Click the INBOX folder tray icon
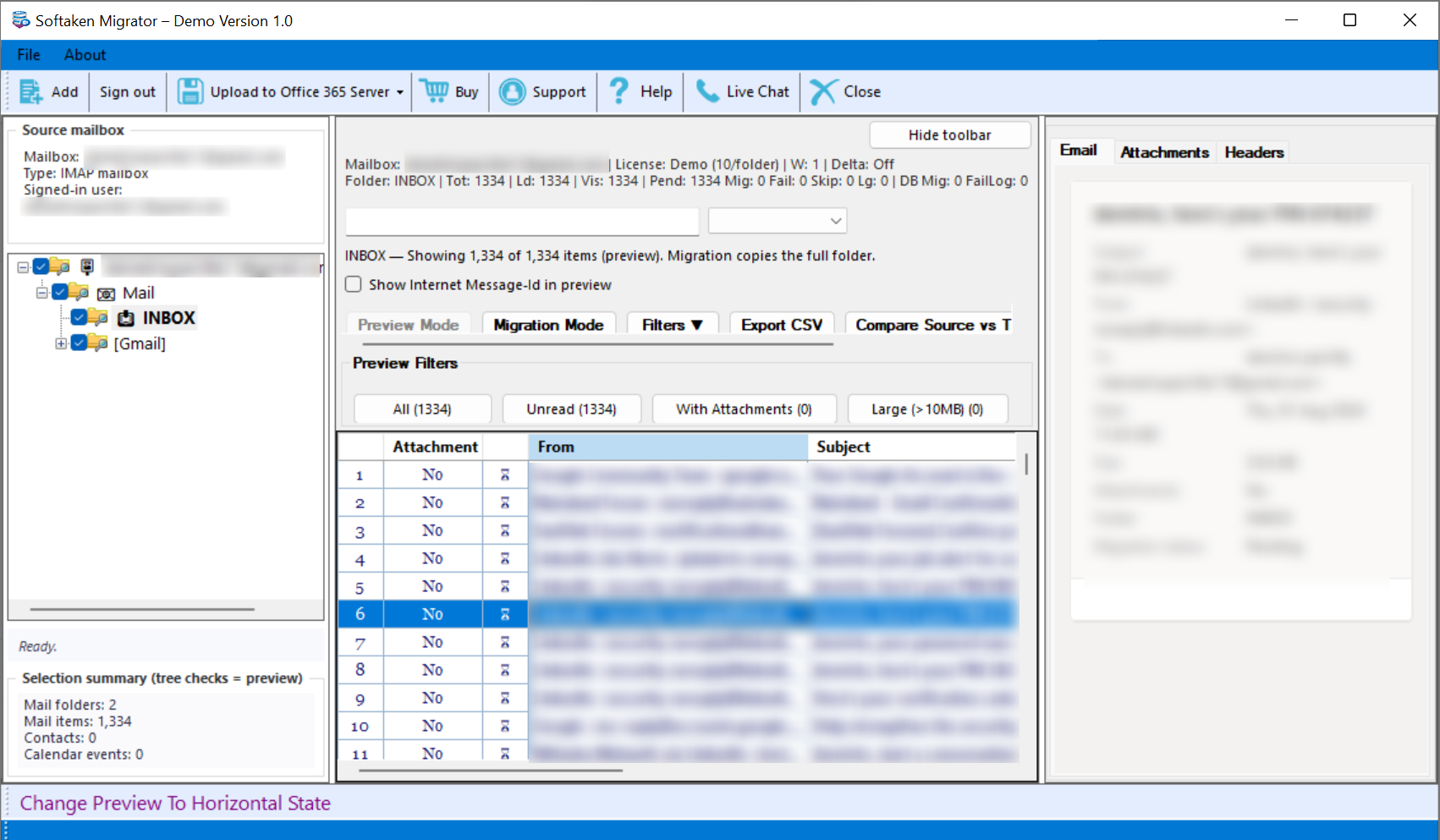The image size is (1440, 840). tap(126, 318)
